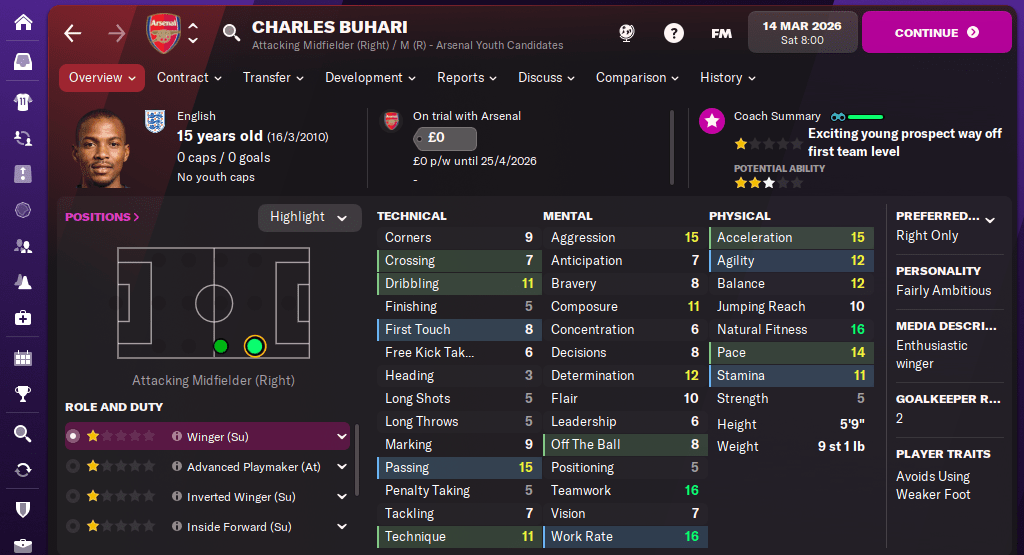Select the Inside Forward (Su) radio button

[73, 526]
